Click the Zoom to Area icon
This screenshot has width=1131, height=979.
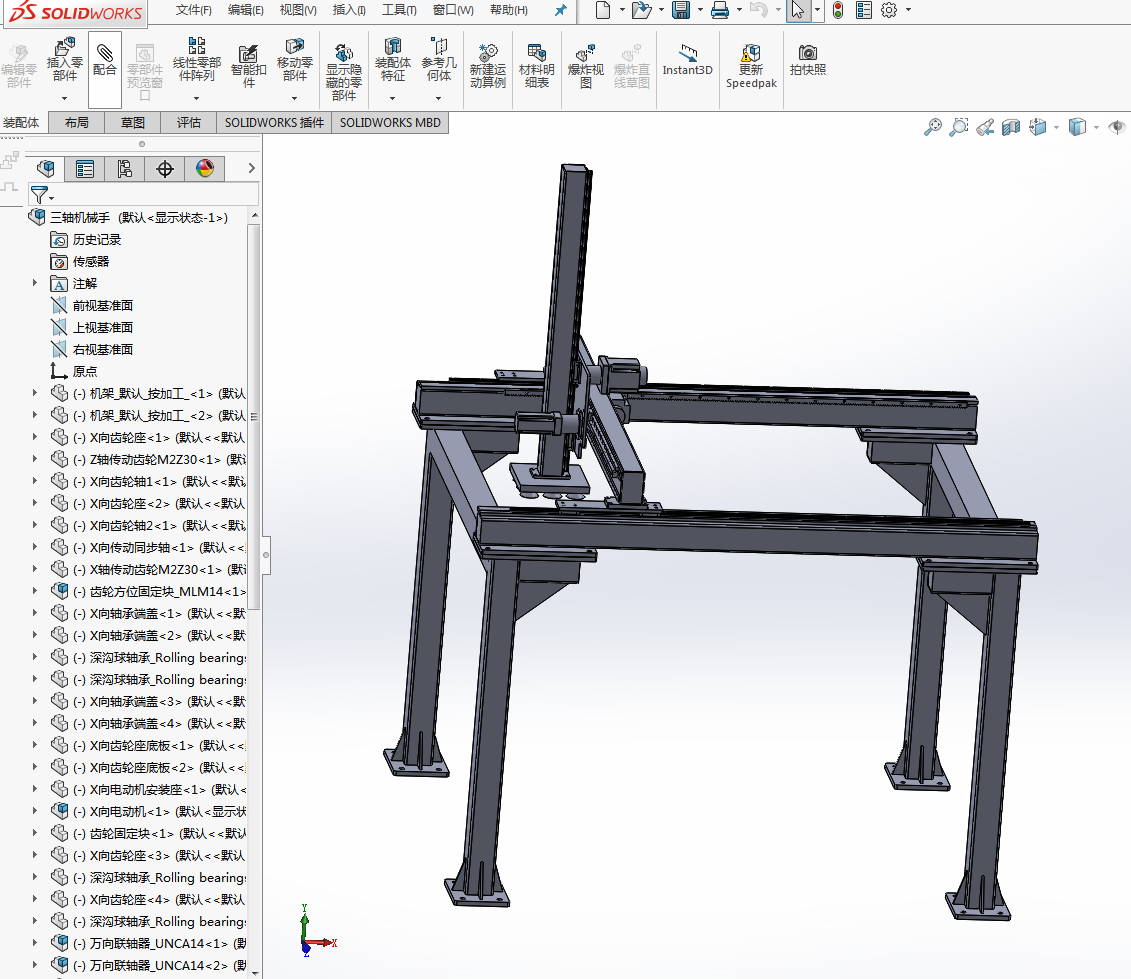pos(959,128)
